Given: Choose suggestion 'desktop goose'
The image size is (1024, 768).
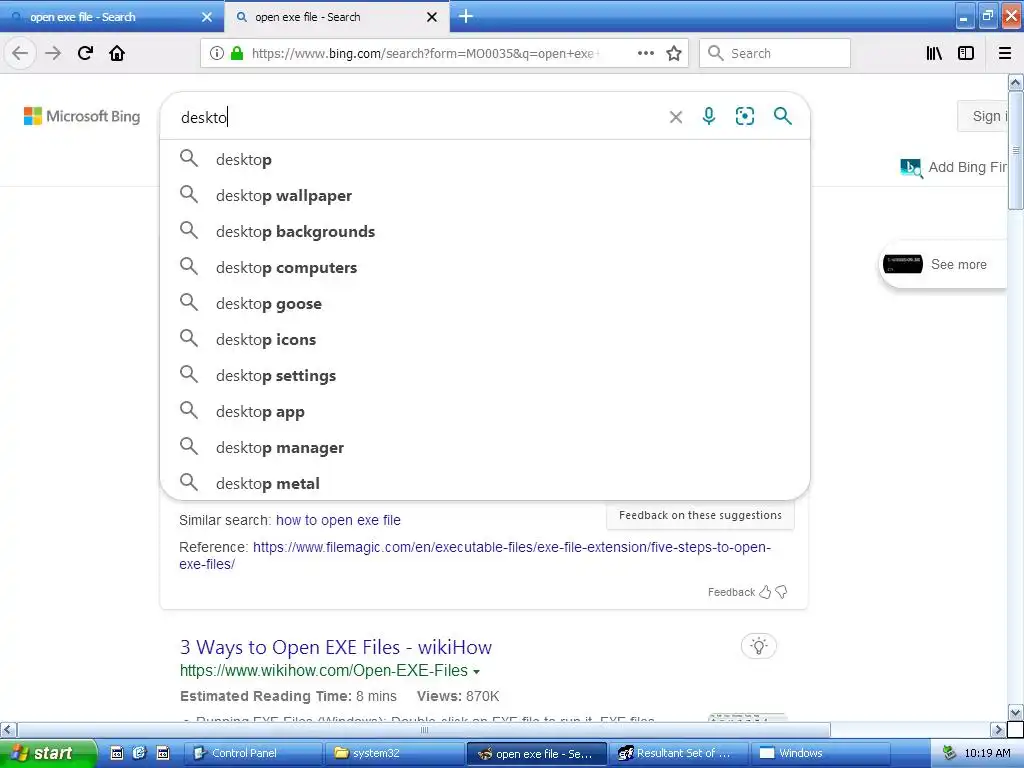Looking at the screenshot, I should point(485,303).
